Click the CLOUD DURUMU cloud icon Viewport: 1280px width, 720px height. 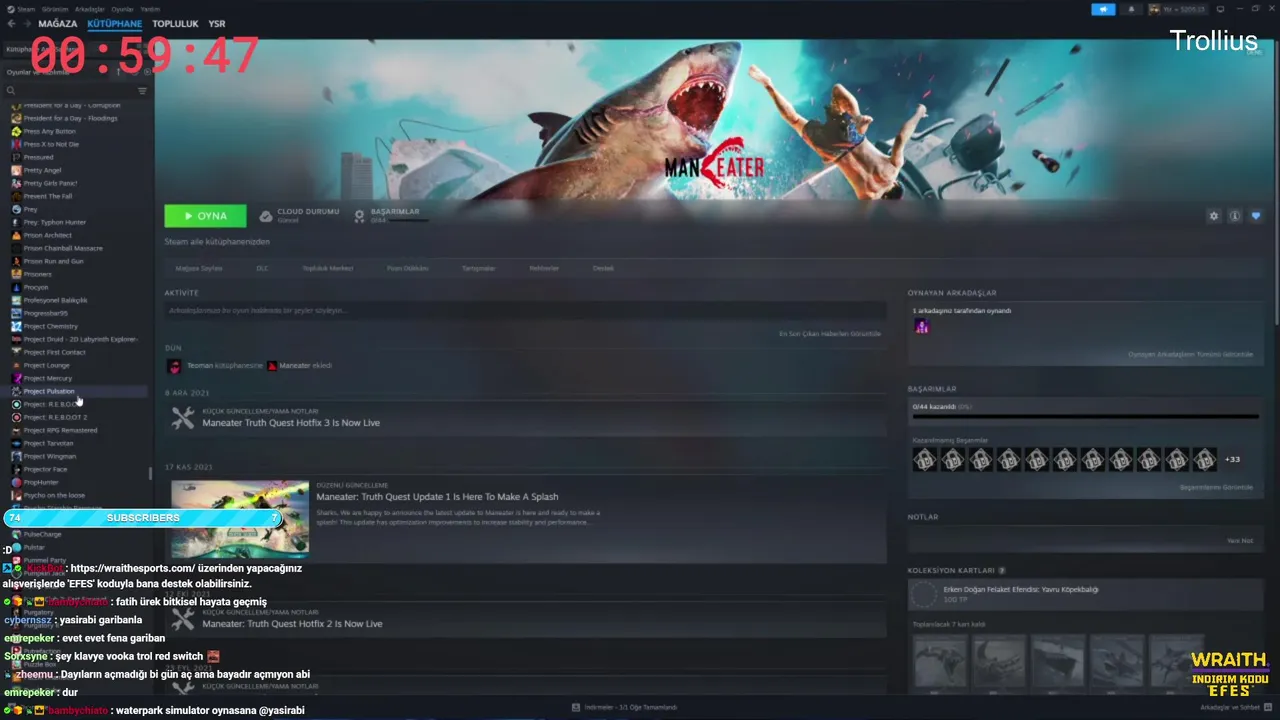[266, 216]
